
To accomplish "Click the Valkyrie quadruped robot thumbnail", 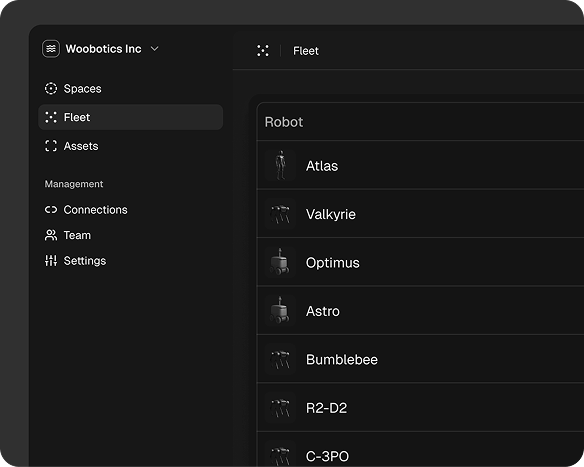I will [x=280, y=214].
